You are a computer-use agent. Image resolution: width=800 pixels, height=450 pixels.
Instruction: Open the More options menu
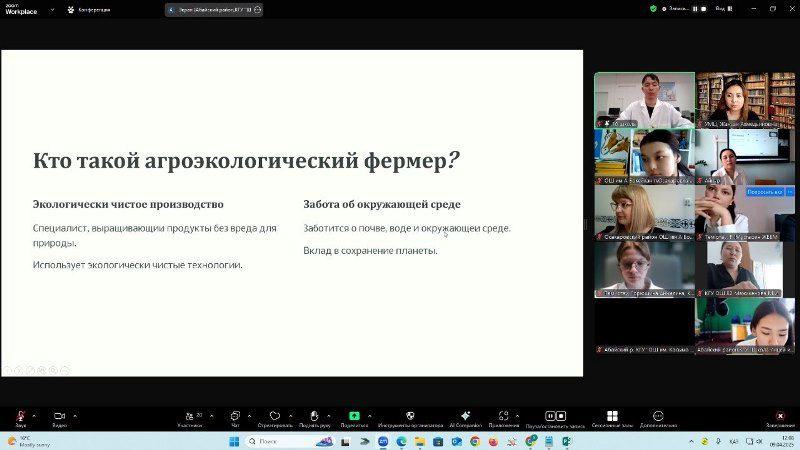click(x=658, y=416)
